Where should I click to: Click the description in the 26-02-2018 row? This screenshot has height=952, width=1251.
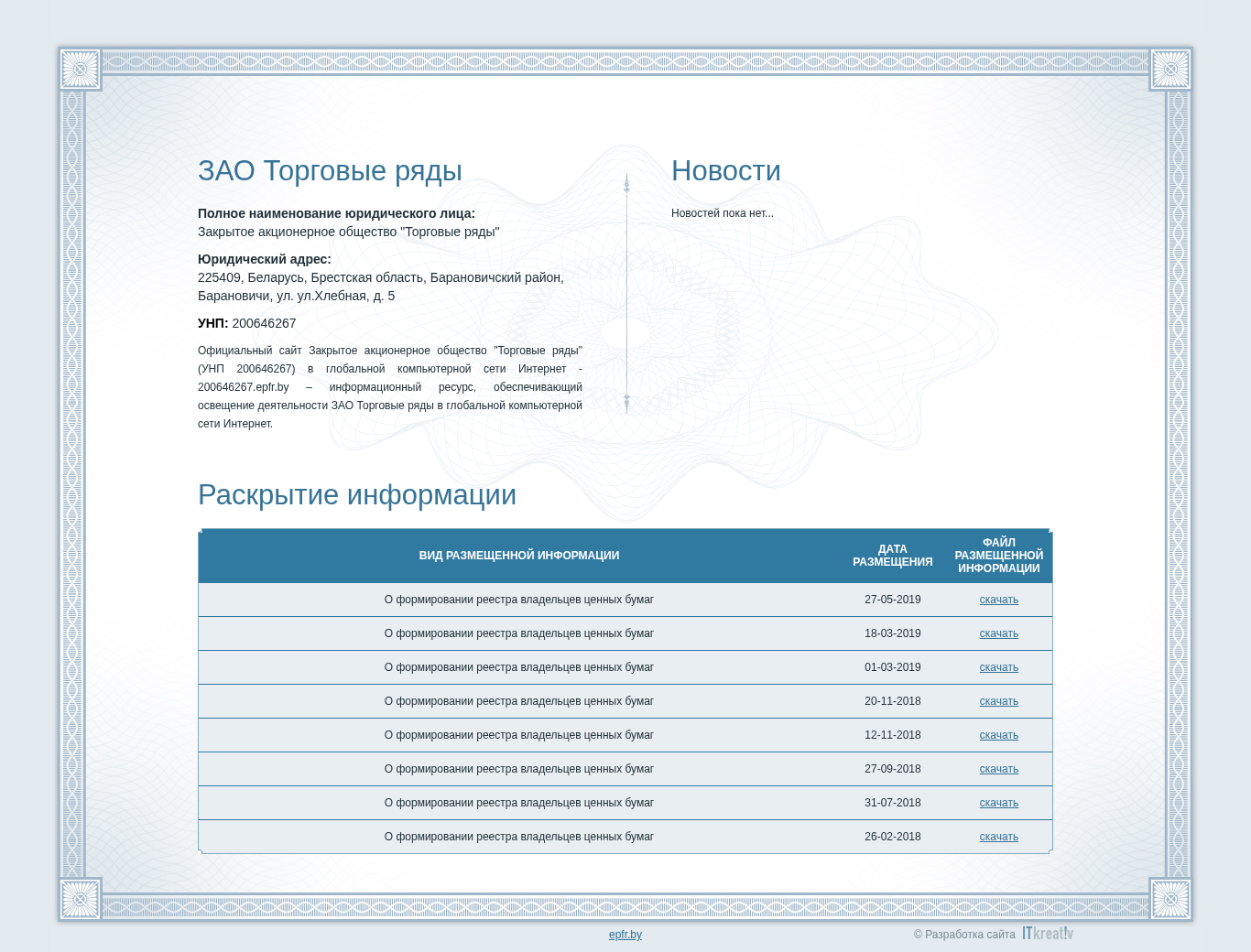(x=519, y=837)
